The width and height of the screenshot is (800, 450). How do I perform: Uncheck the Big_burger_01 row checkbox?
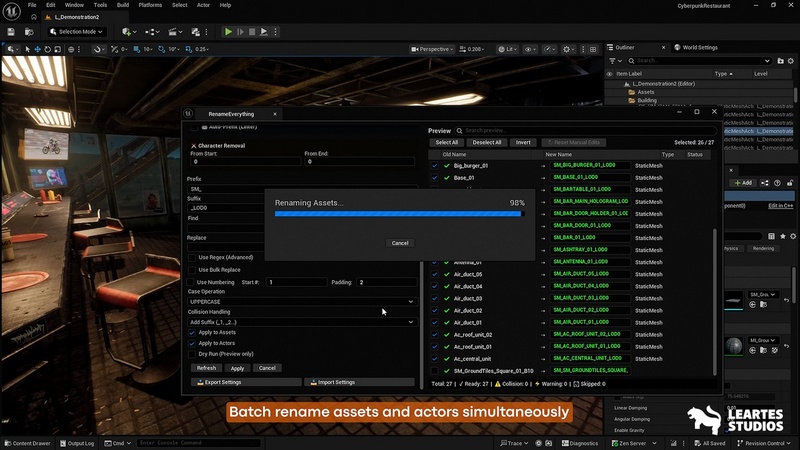(435, 165)
